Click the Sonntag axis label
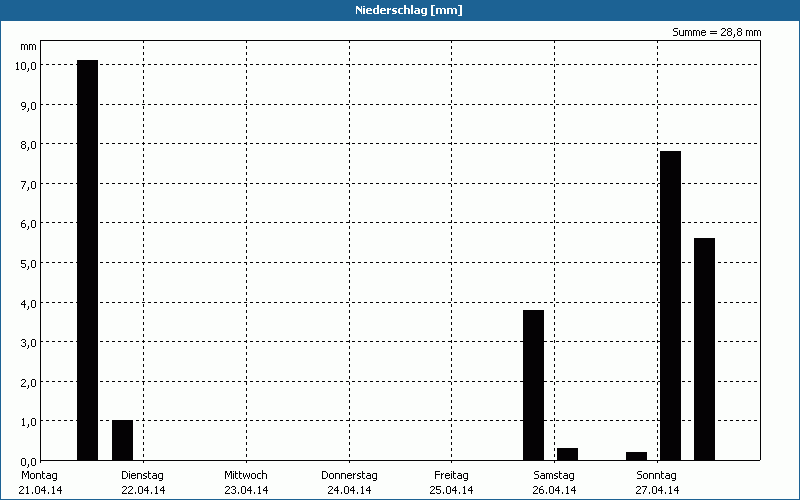Screen dimensions: 800x500 [x=657, y=476]
